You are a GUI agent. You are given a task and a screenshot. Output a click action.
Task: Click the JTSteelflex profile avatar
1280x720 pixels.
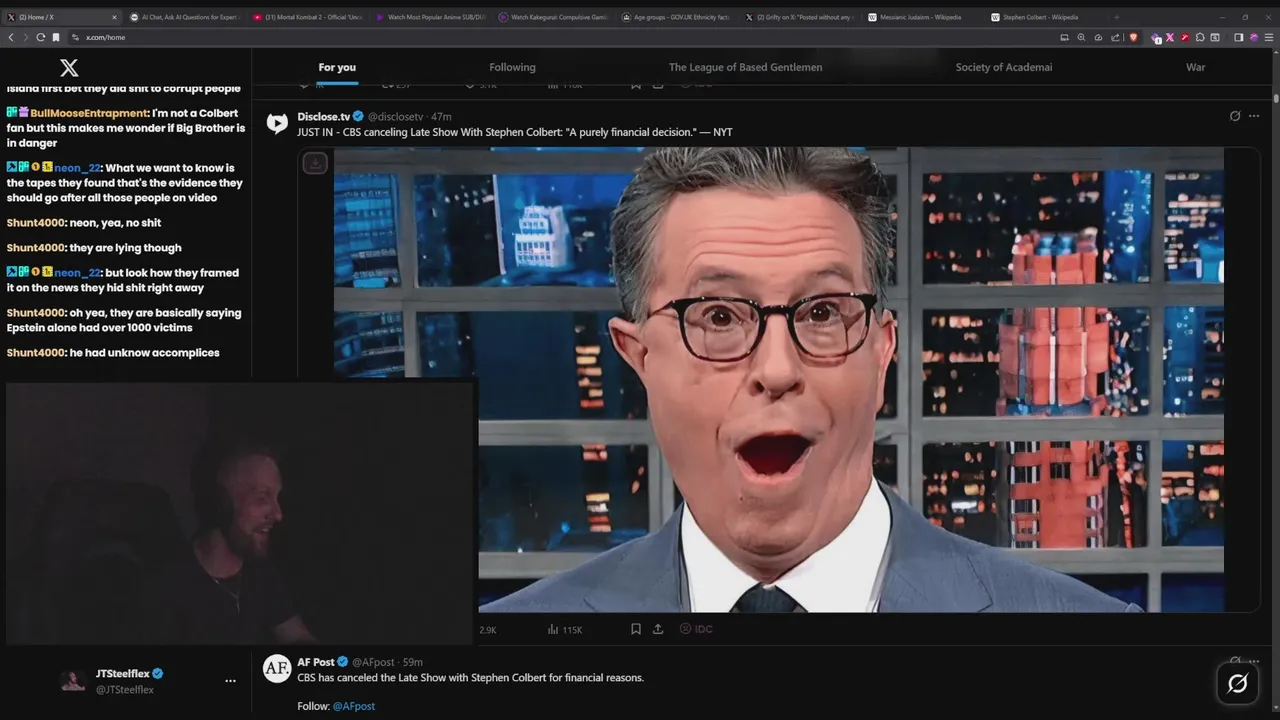(x=73, y=681)
